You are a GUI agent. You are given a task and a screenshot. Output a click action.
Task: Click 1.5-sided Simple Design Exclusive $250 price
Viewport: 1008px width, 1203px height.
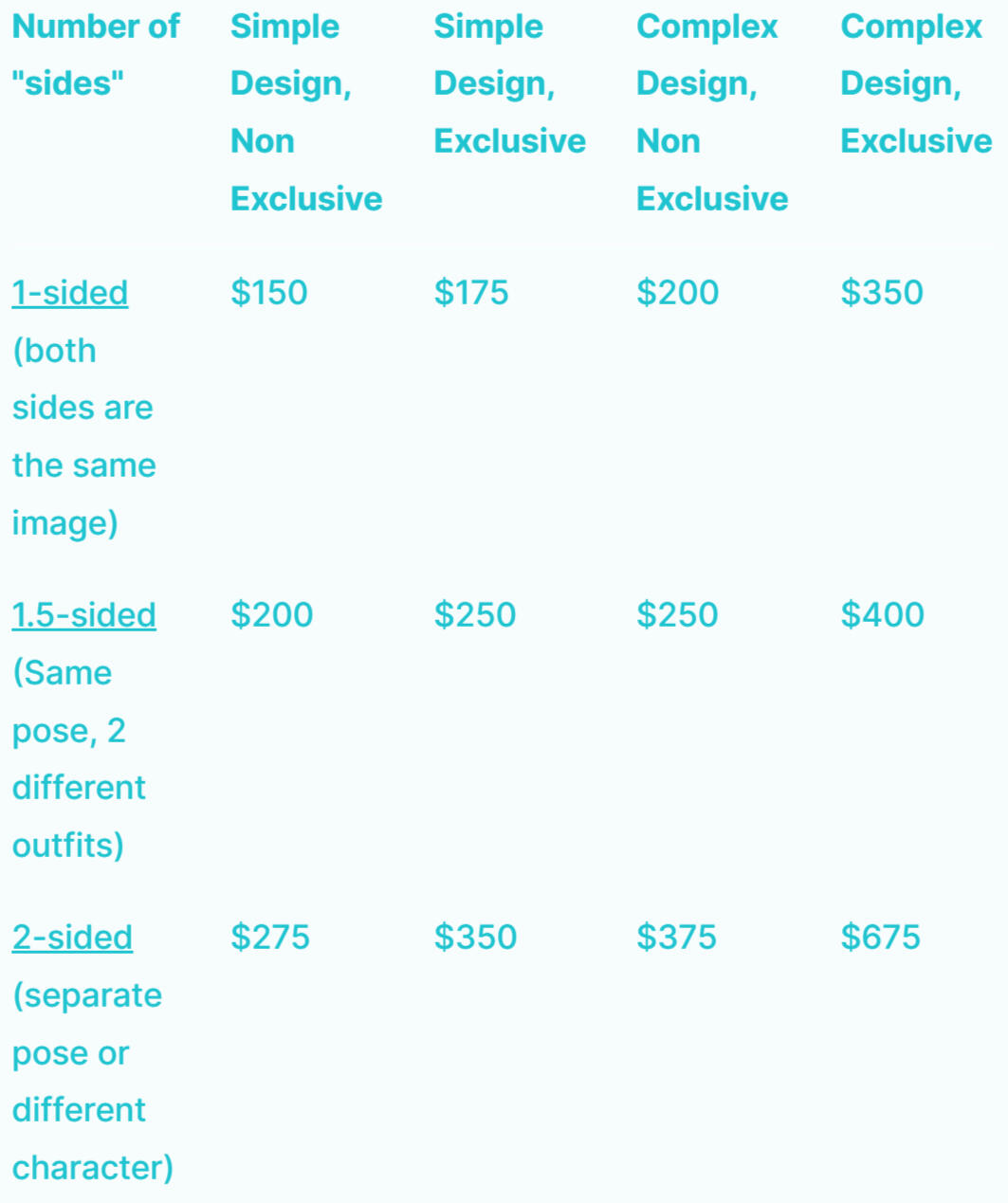475,615
